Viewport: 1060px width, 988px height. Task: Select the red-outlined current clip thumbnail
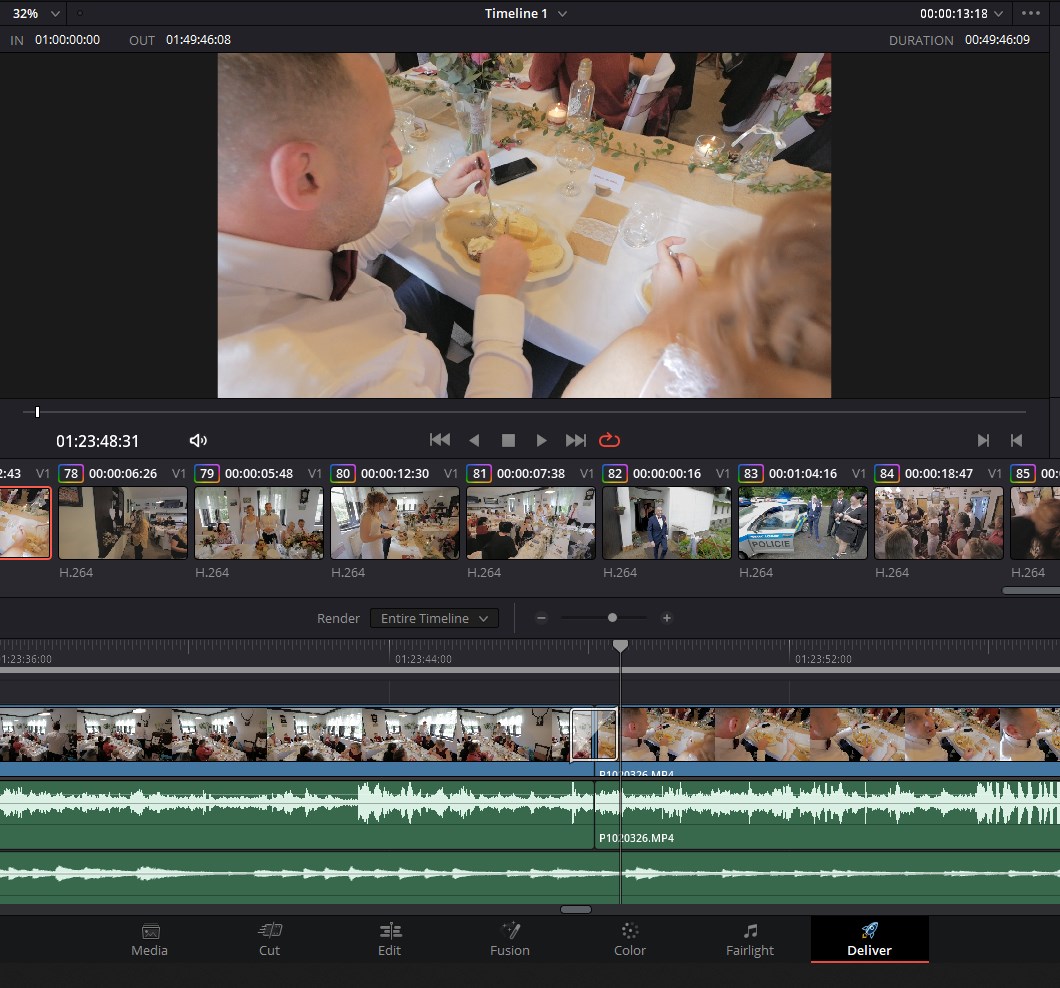click(25, 523)
